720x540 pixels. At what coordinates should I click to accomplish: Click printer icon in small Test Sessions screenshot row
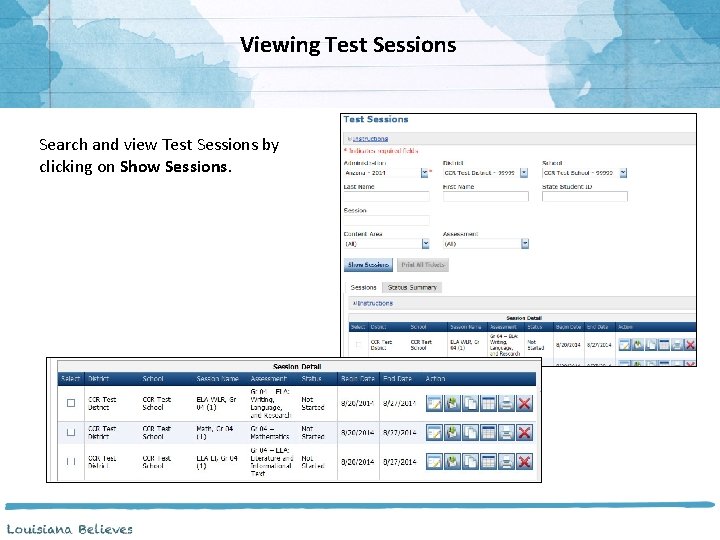click(677, 344)
